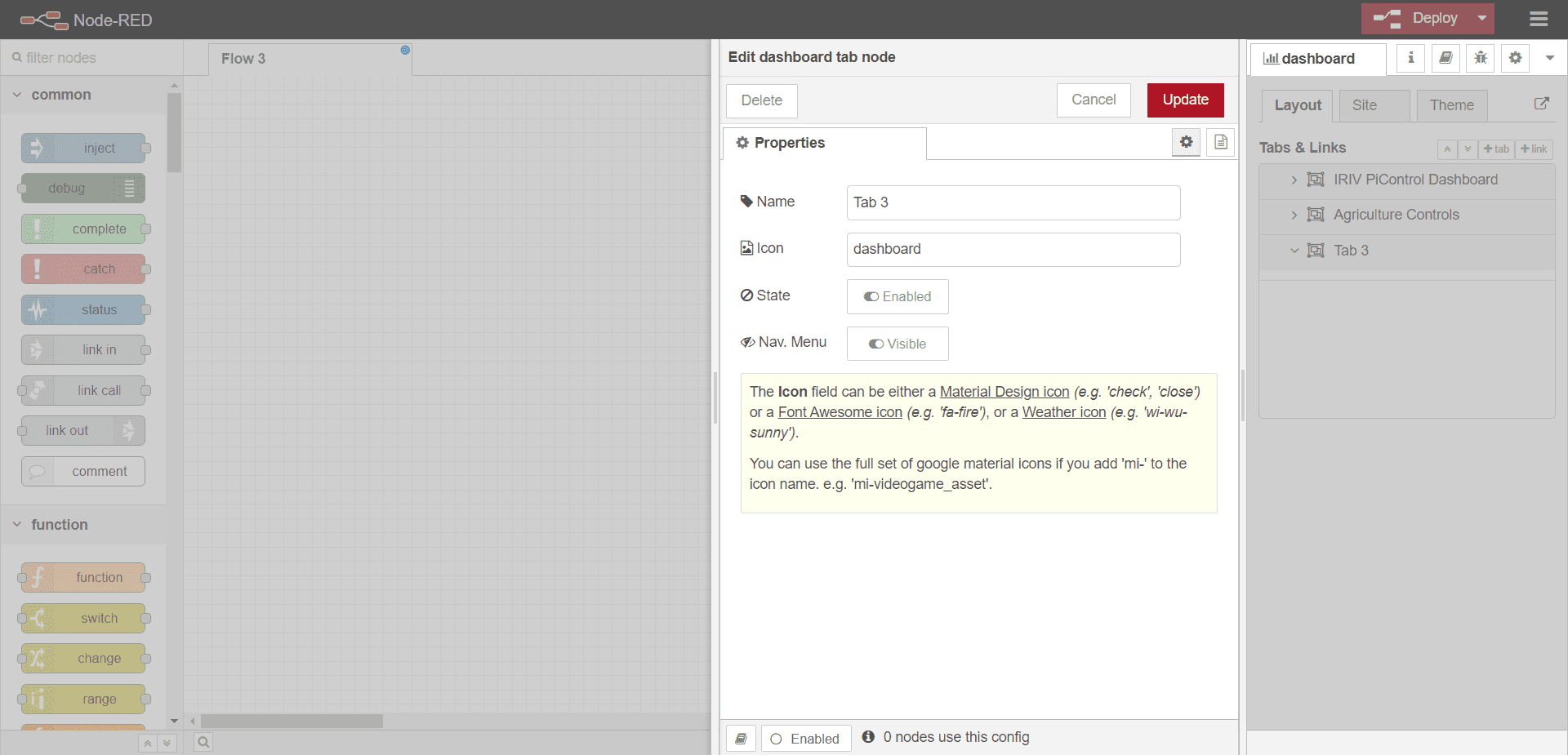Switch to the Theme tab
1568x755 pixels.
tap(1451, 105)
